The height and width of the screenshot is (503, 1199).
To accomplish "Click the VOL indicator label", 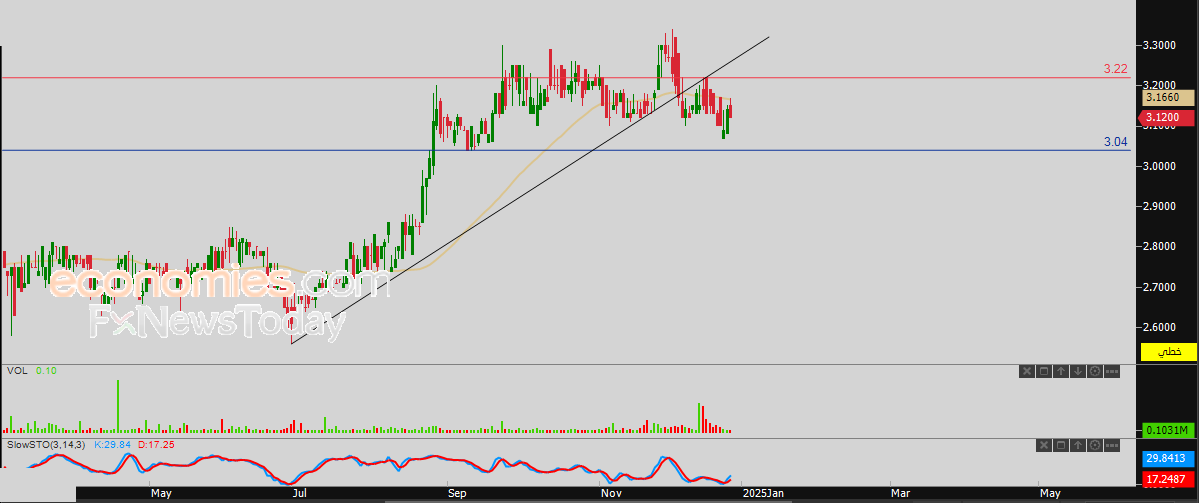I will pyautogui.click(x=16, y=370).
